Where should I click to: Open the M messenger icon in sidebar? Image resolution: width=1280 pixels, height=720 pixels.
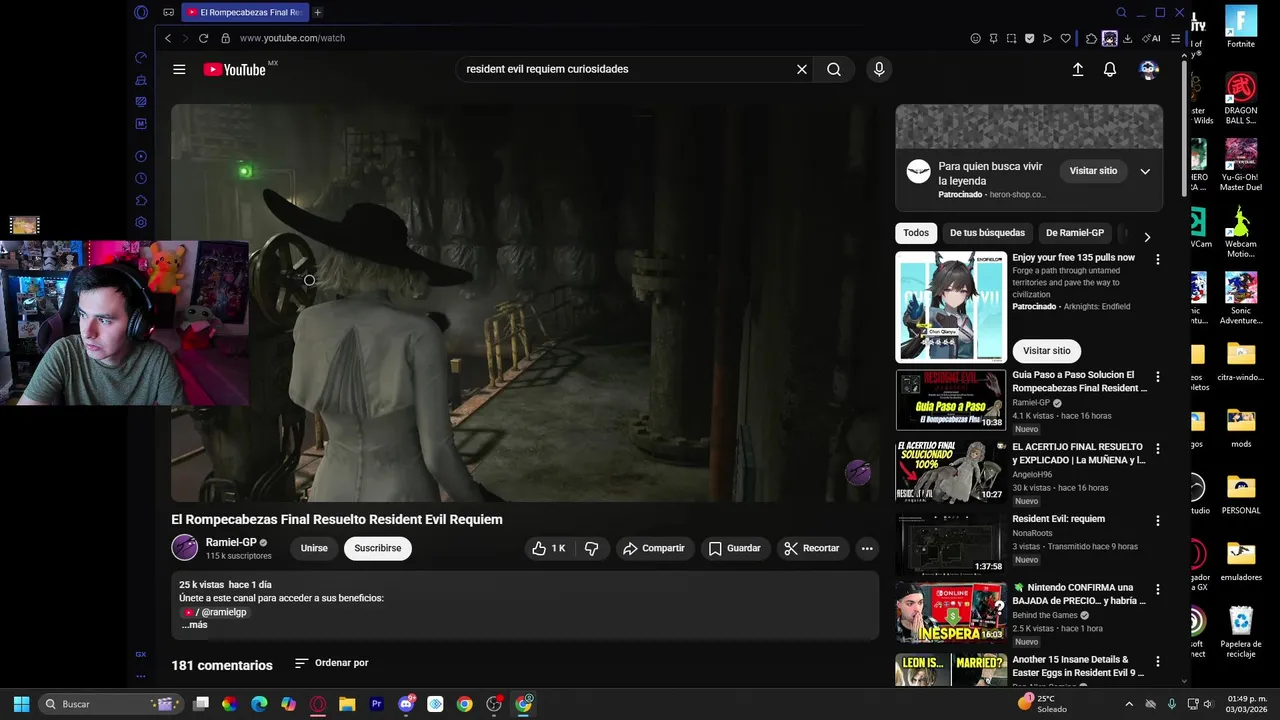pyautogui.click(x=141, y=124)
